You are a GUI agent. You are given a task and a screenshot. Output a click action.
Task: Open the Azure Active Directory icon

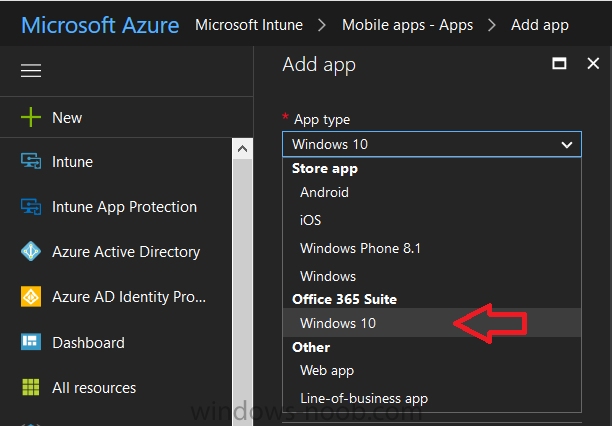(x=31, y=251)
